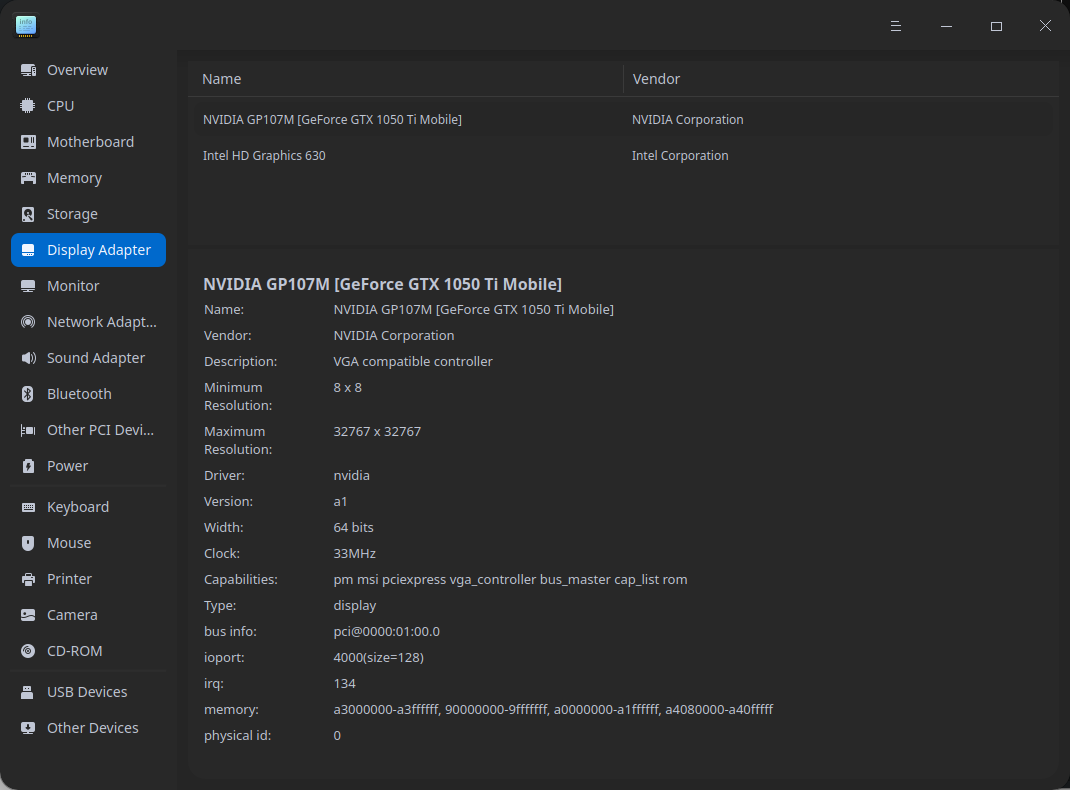Select the Display Adapter tab
This screenshot has height=790, width=1070.
click(89, 250)
